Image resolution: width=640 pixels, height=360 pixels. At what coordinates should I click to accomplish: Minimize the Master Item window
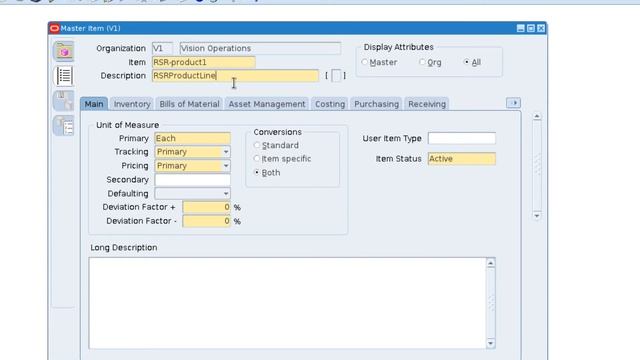[x=520, y=28]
